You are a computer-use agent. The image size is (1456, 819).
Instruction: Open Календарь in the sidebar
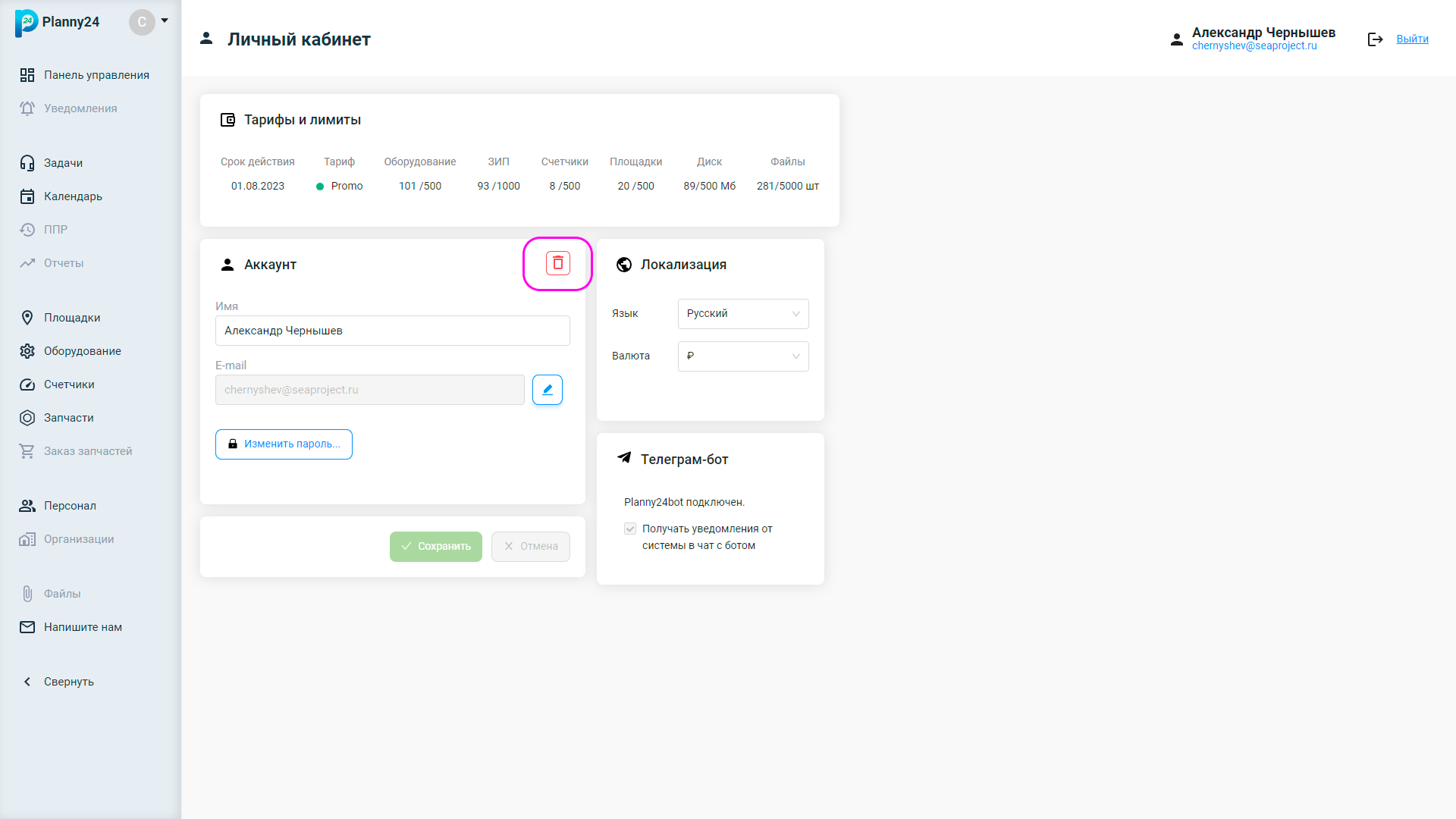pyautogui.click(x=73, y=196)
